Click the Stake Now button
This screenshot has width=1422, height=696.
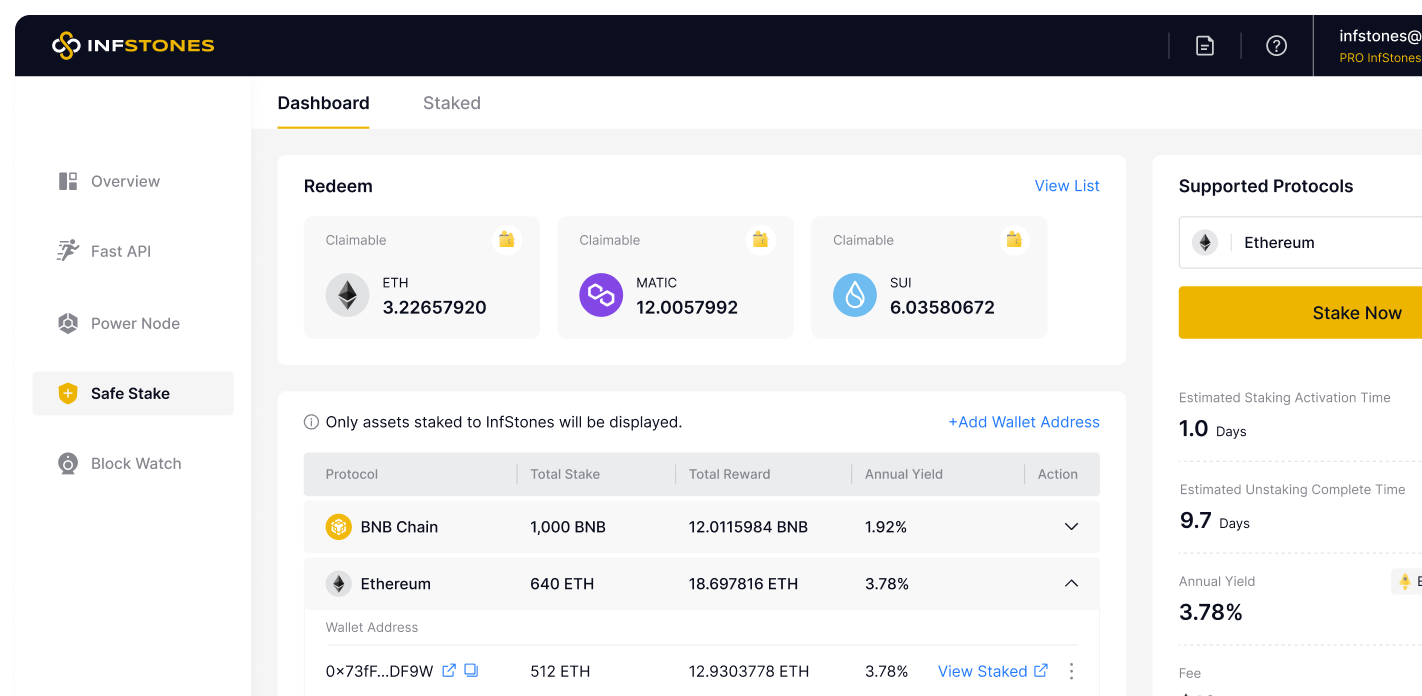(1300, 313)
